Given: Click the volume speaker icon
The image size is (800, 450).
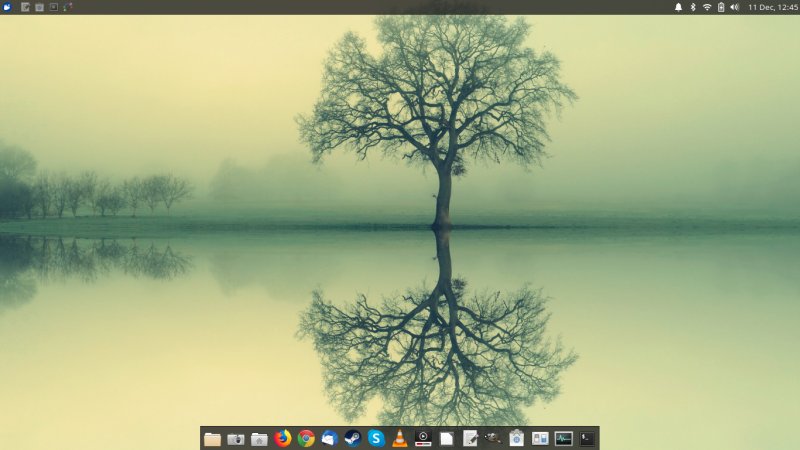Looking at the screenshot, I should click(735, 7).
